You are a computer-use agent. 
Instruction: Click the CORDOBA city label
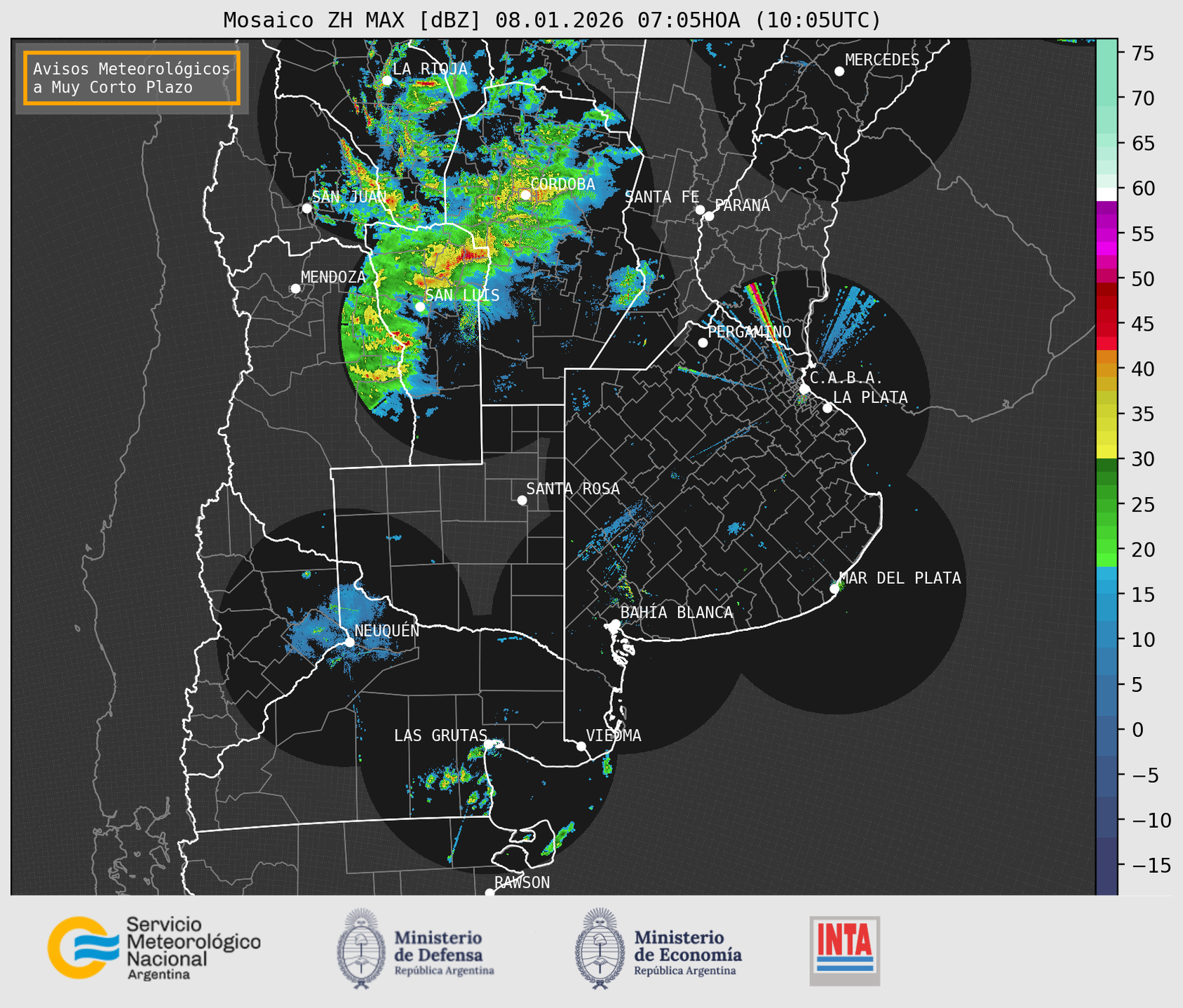(x=562, y=184)
